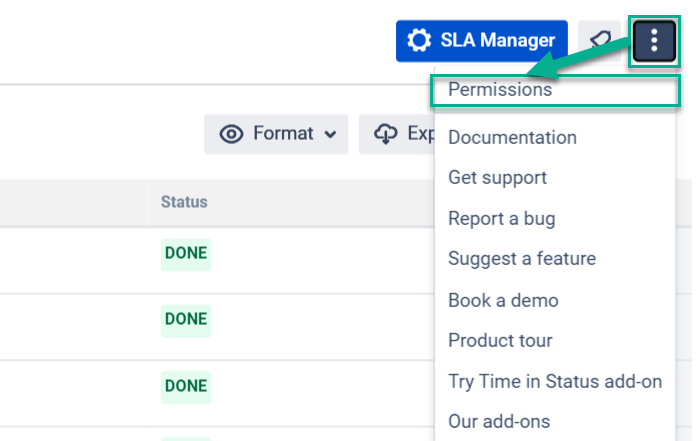Click the second DONE status badge
This screenshot has width=696, height=441.
click(x=186, y=319)
